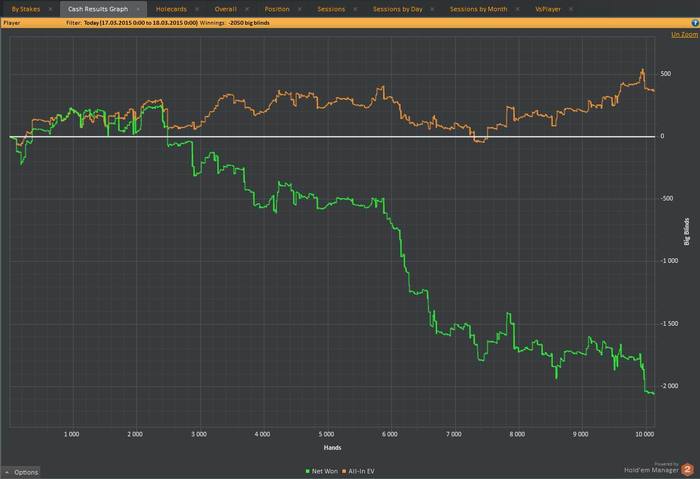Screen dimensions: 700x479
Task: Close the Holecards tab
Action: point(197,9)
